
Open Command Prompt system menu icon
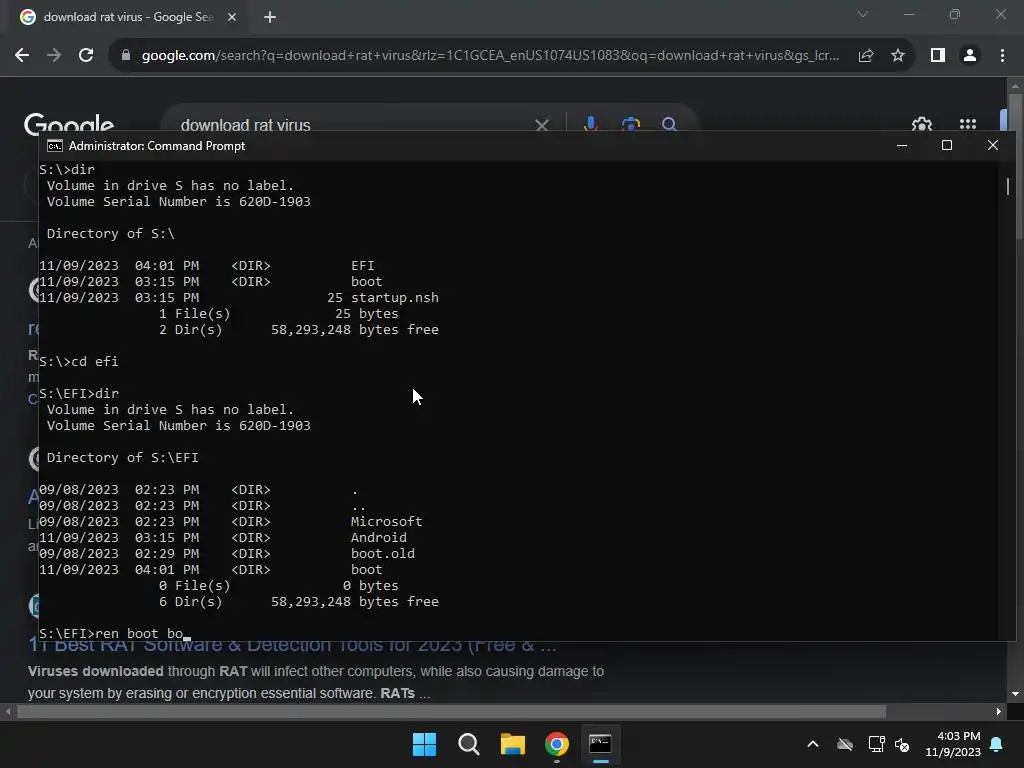(x=55, y=146)
